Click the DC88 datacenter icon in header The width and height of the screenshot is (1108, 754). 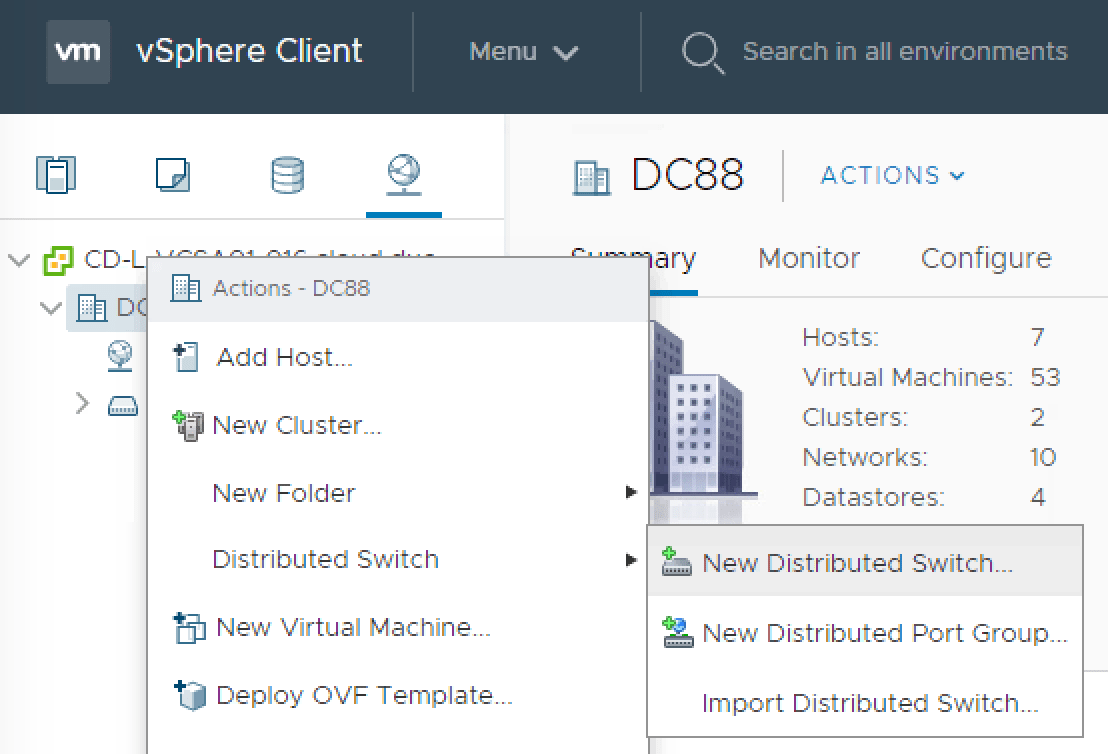click(591, 177)
